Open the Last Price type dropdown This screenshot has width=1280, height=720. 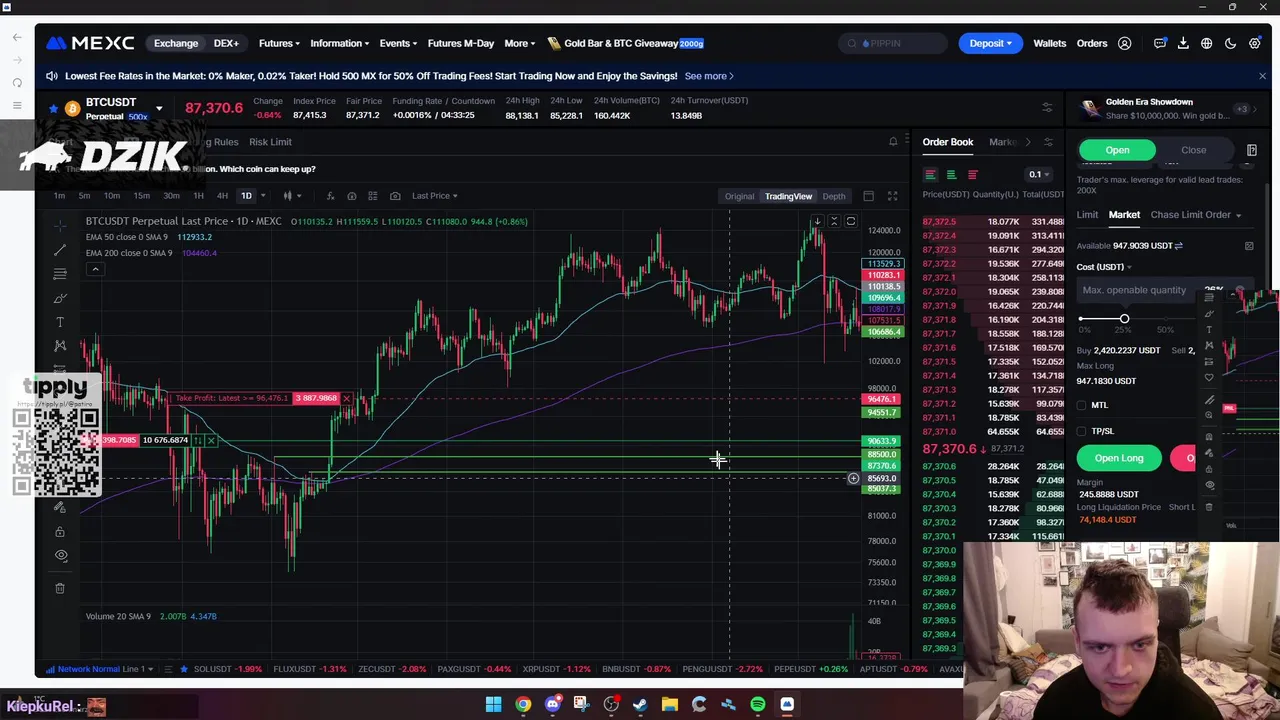[435, 196]
